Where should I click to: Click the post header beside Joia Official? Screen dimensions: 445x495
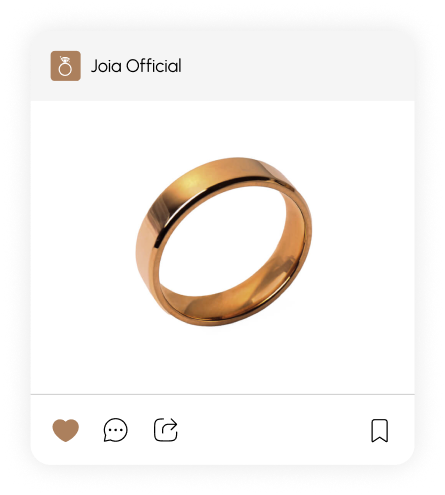tap(223, 66)
